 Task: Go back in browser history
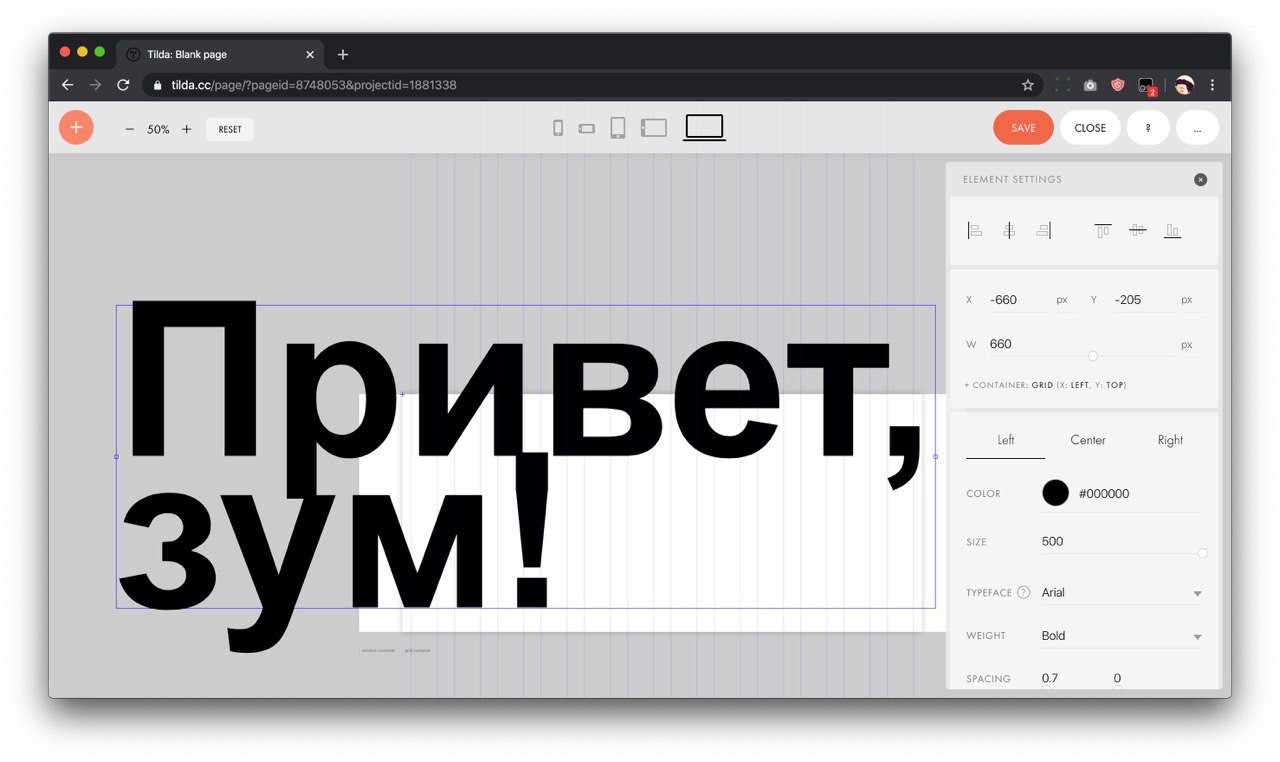point(67,85)
